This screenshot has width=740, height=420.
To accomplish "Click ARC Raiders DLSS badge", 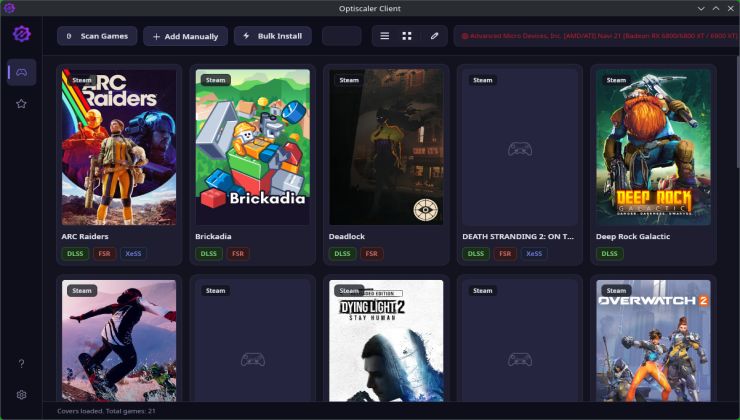I will click(x=75, y=253).
